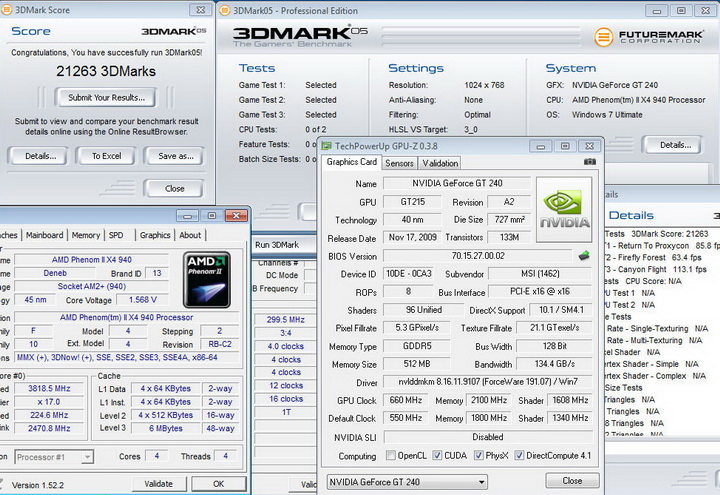Click the BIOS Version field 70.15.27.00.02
720x495 pixels.
[x=478, y=255]
